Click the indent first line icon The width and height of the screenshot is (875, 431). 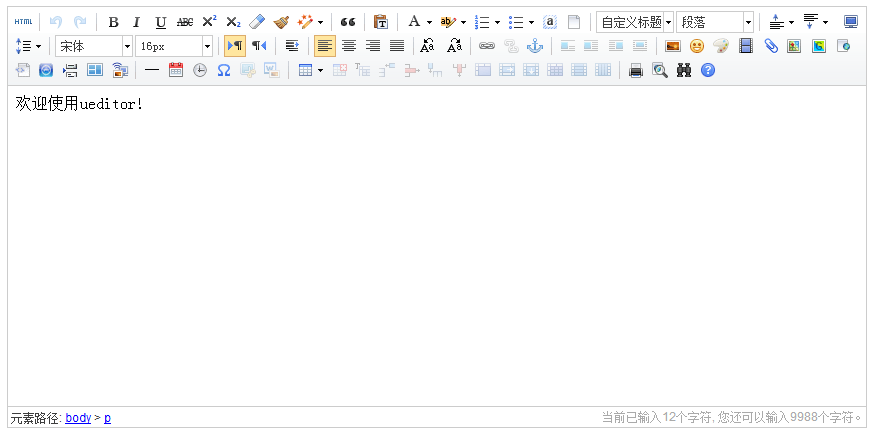[292, 46]
